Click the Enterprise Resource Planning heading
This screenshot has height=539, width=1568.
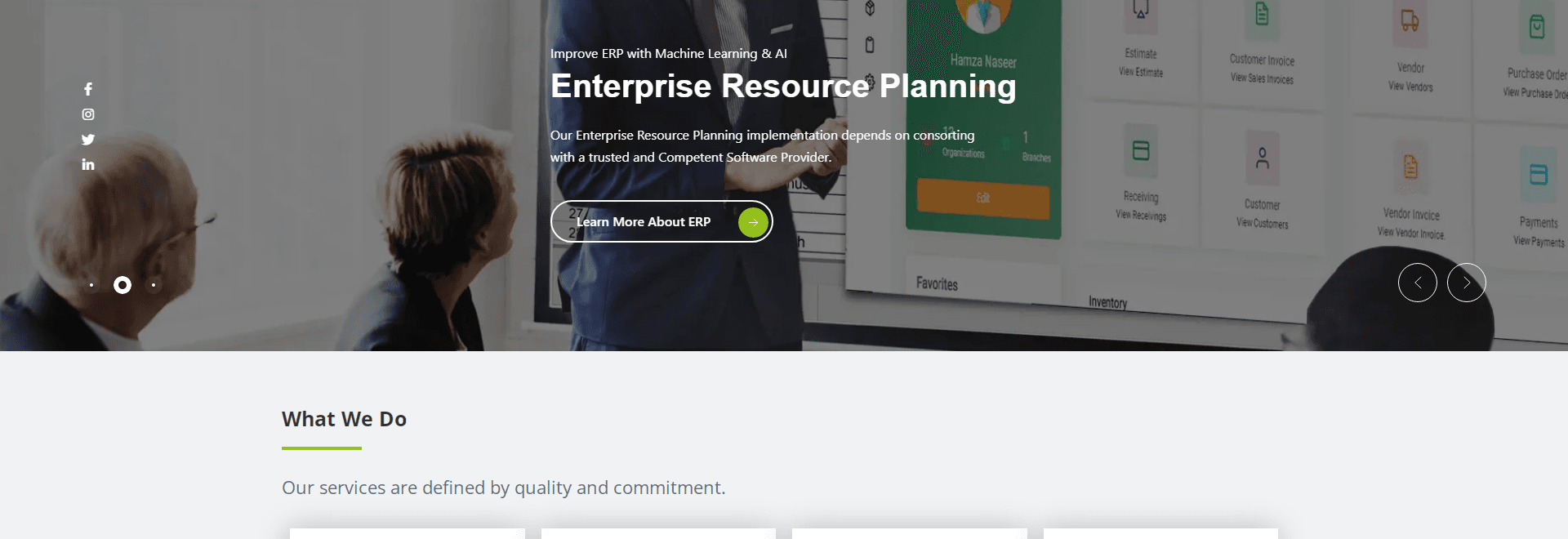pos(783,87)
